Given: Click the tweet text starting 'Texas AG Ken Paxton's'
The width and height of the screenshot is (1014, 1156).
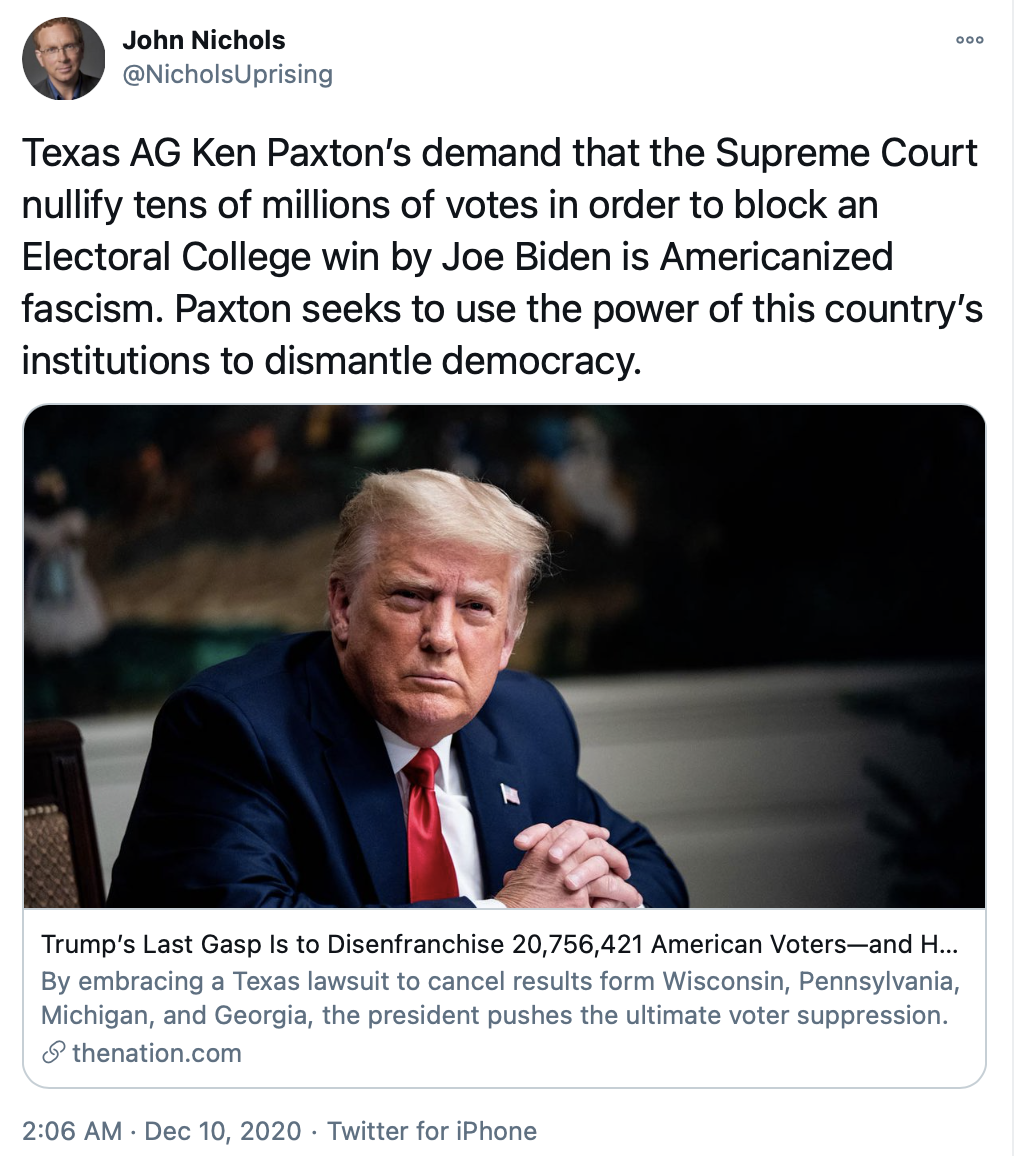Looking at the screenshot, I should click(x=498, y=153).
